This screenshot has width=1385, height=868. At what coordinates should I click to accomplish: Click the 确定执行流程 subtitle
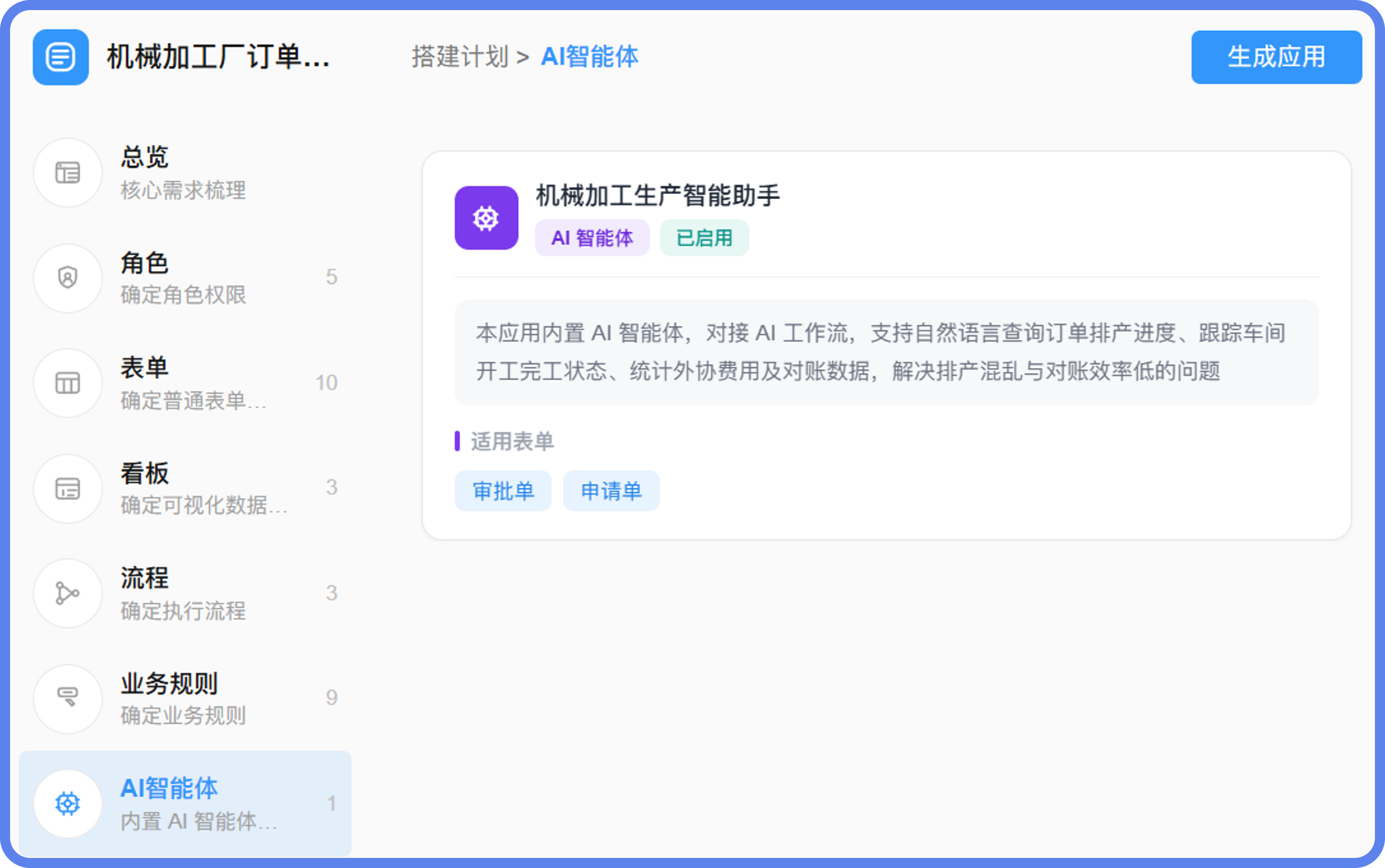click(x=183, y=611)
